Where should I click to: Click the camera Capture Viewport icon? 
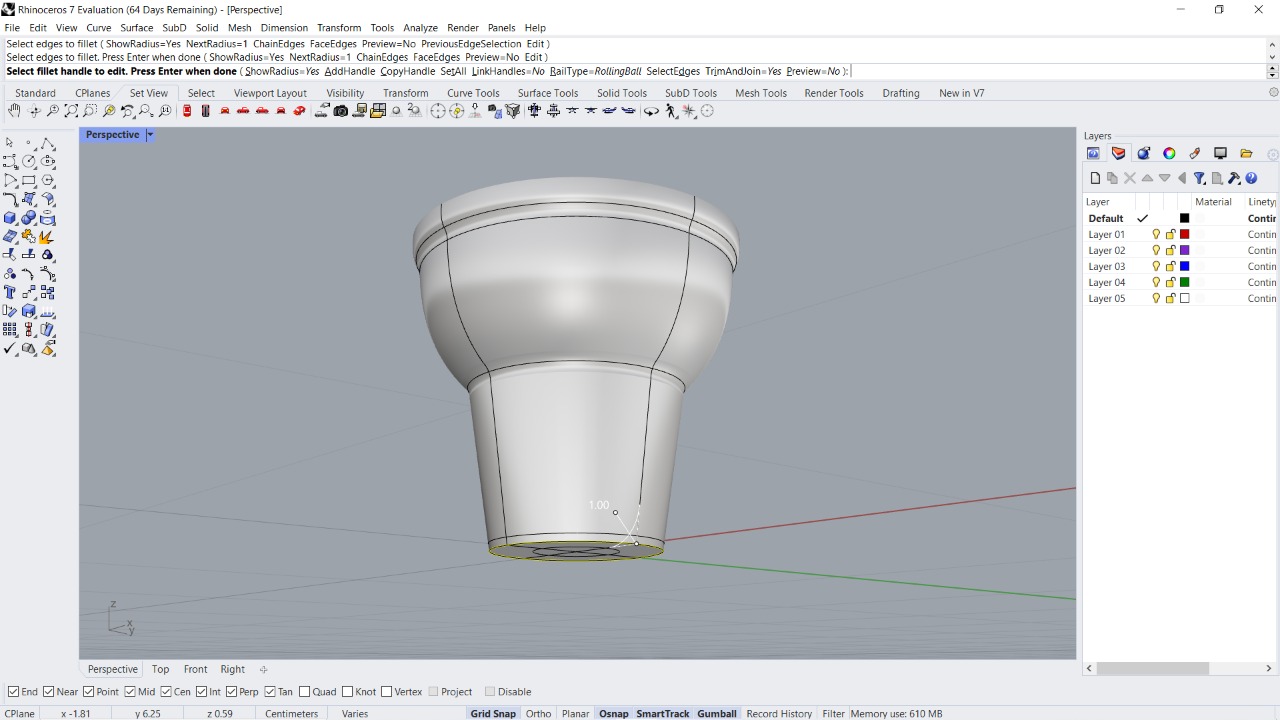(x=341, y=111)
